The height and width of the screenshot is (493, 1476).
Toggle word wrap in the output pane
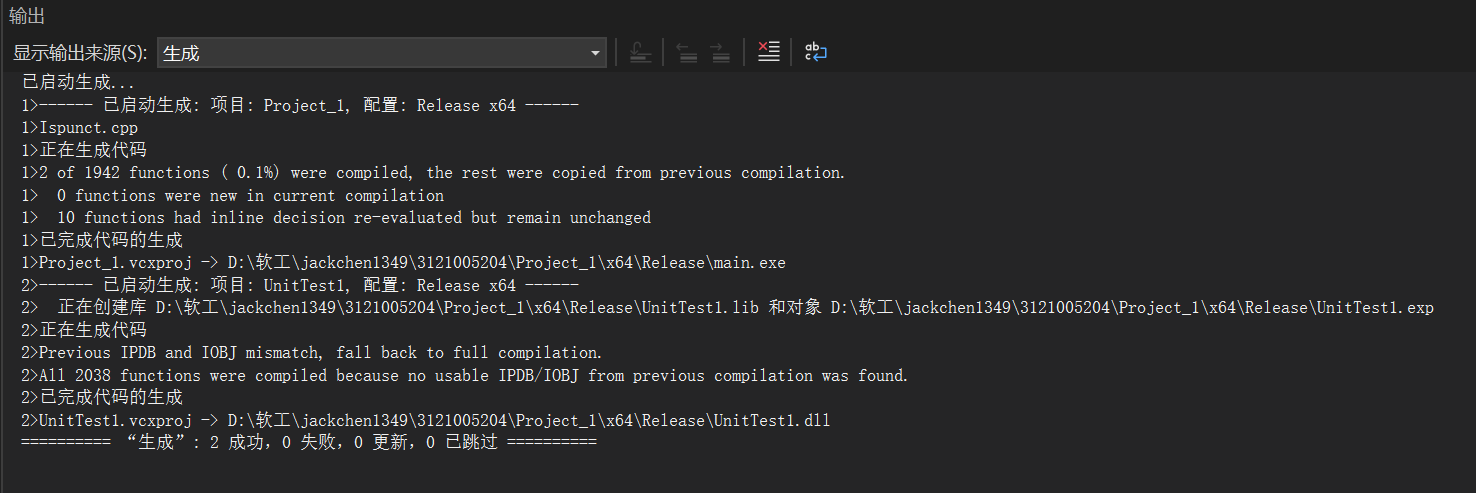(816, 53)
